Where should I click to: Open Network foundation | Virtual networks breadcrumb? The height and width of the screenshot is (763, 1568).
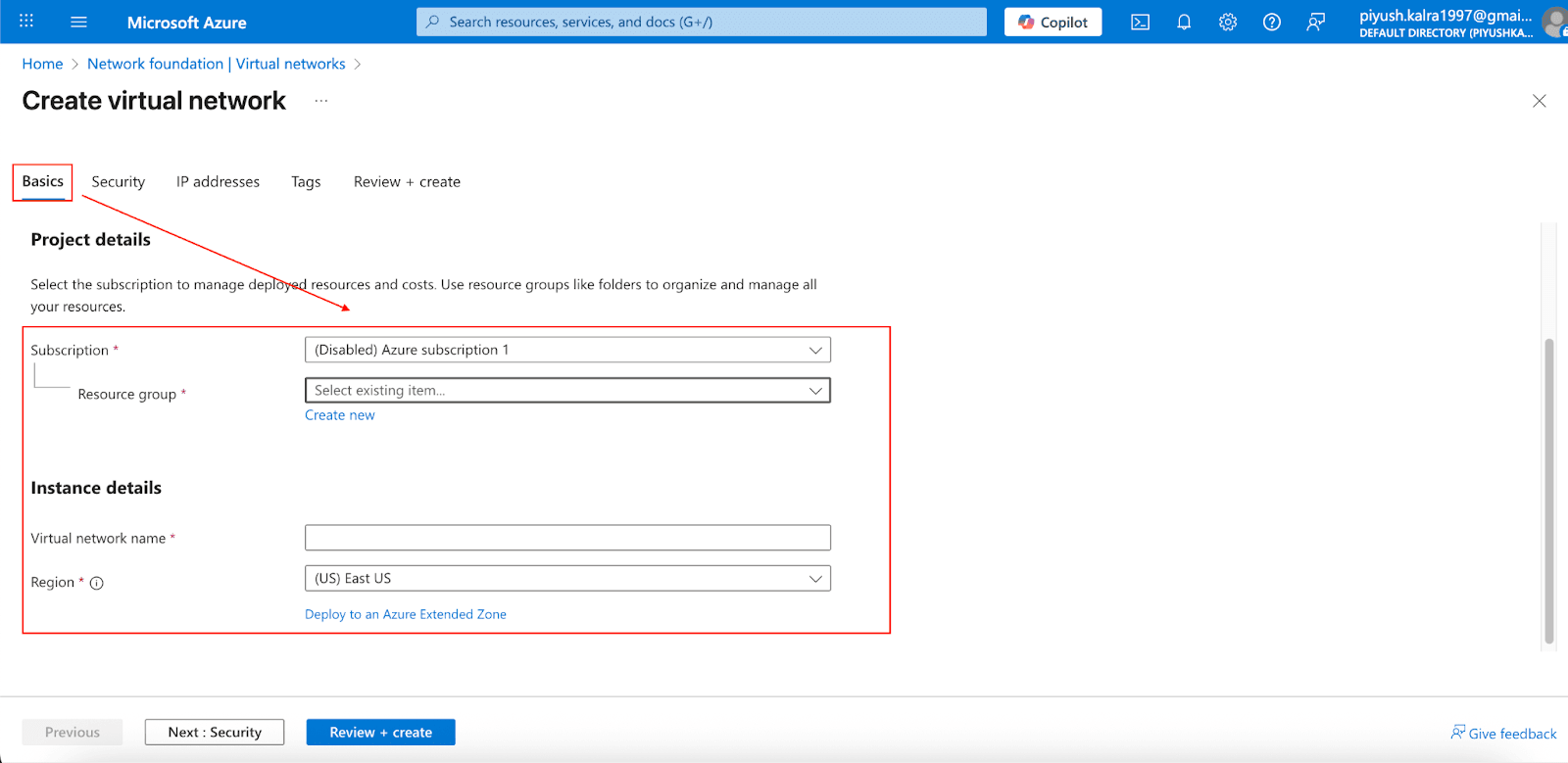pyautogui.click(x=217, y=64)
